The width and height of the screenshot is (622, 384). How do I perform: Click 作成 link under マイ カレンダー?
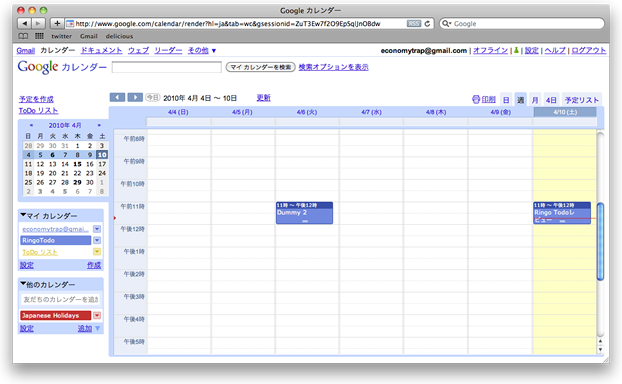pos(94,265)
